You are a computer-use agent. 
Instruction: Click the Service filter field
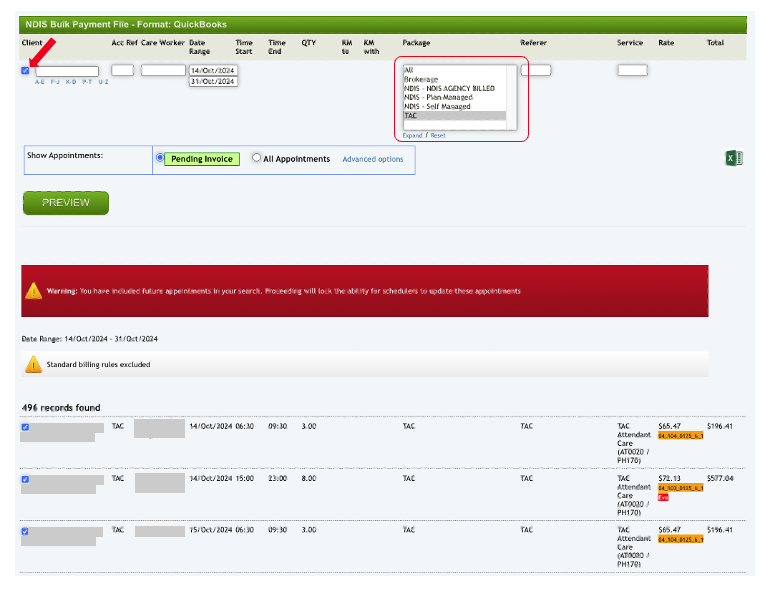632,70
